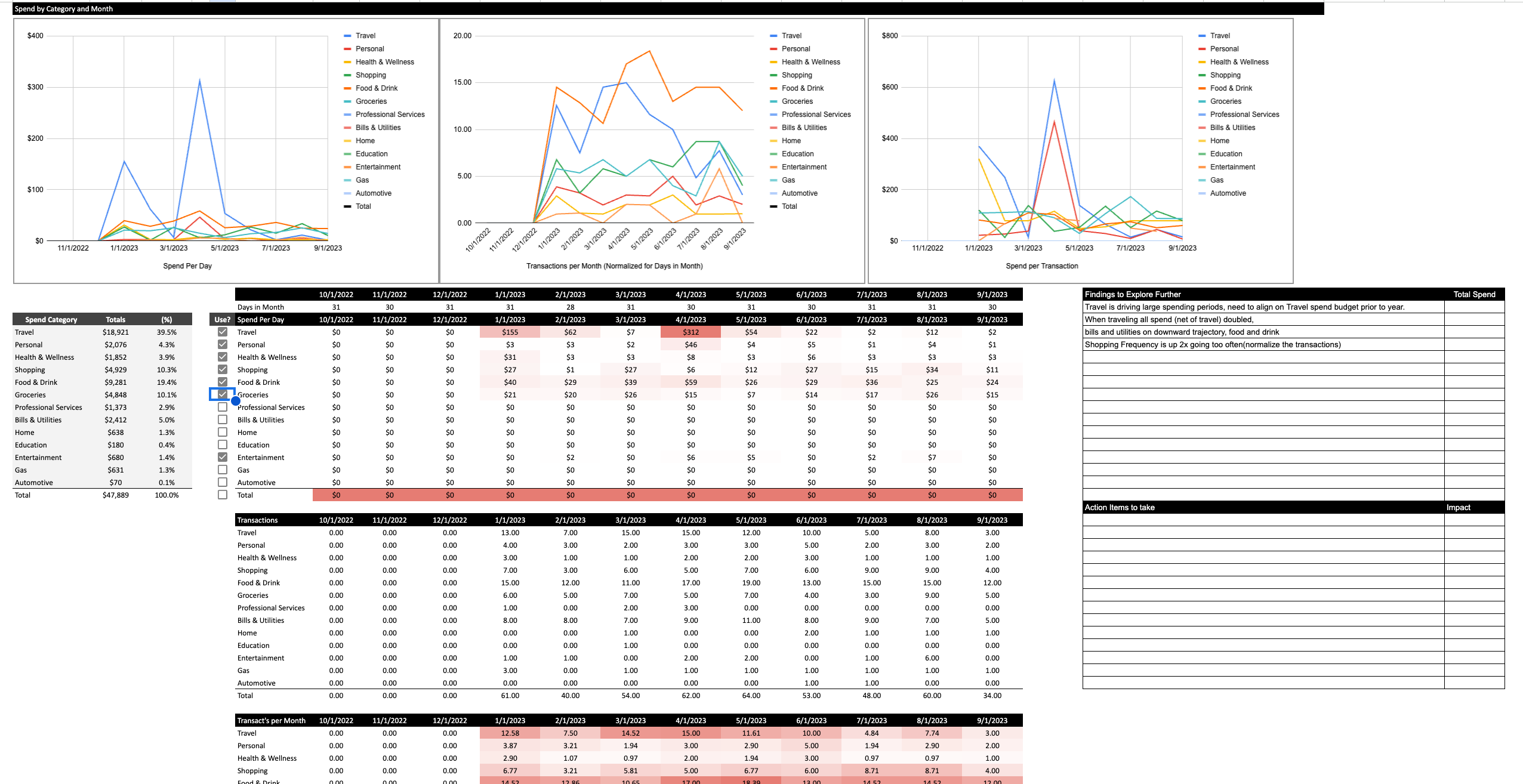The width and height of the screenshot is (1523, 784).
Task: Select Food & Drink transactions 19.00 cell
Action: coord(751,582)
